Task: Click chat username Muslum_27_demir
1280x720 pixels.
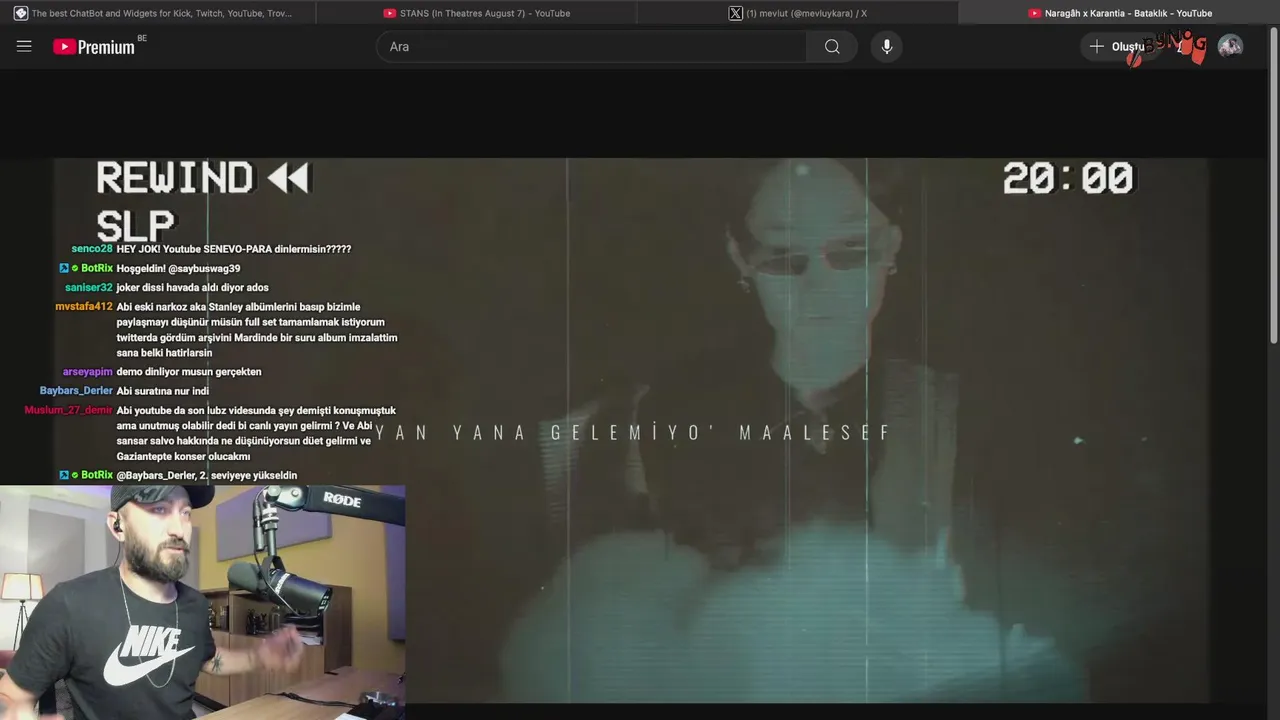Action: pyautogui.click(x=68, y=411)
